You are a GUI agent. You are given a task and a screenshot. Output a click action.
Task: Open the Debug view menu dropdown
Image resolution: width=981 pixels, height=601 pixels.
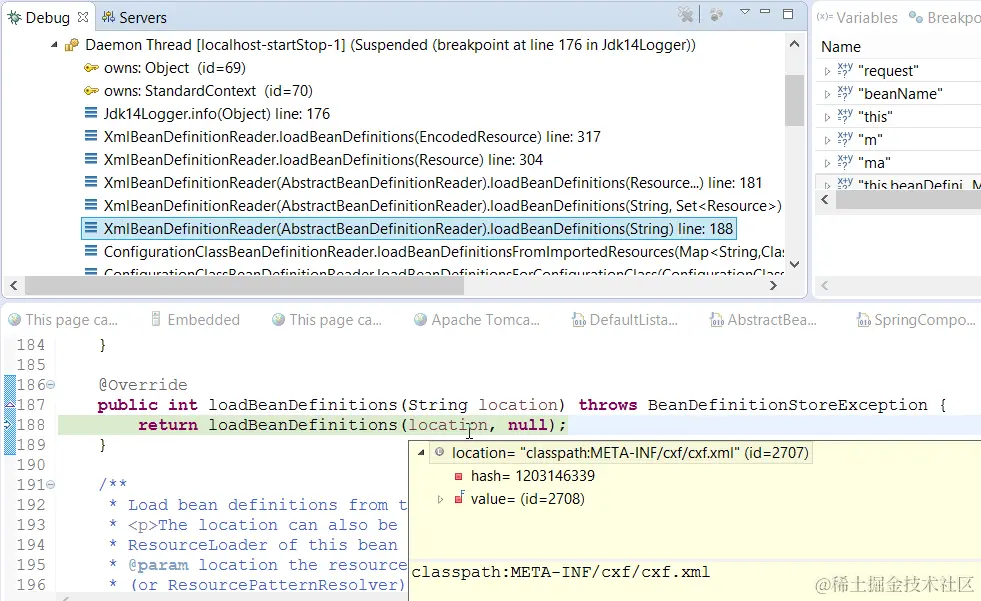click(x=745, y=12)
